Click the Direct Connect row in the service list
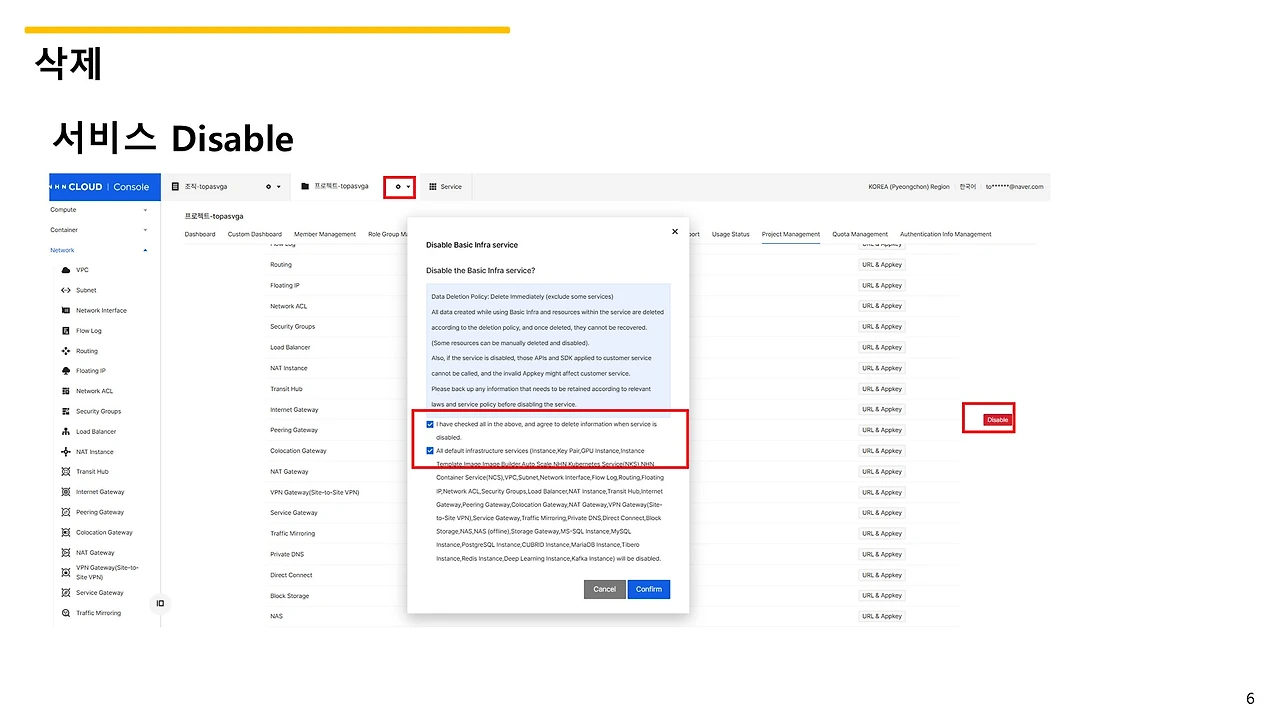The image size is (1280, 720). point(291,575)
